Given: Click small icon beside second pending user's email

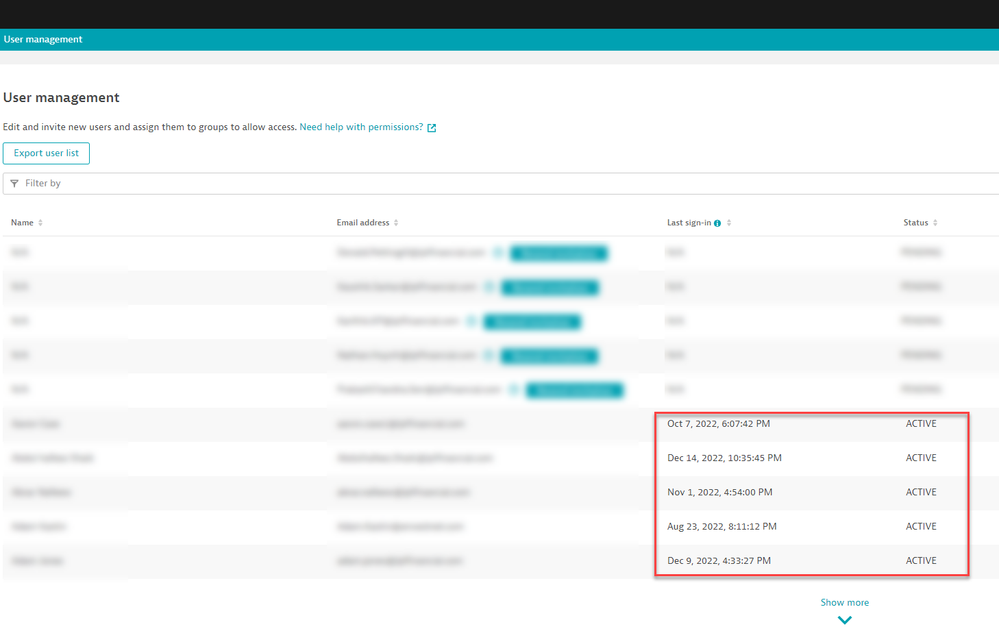Looking at the screenshot, I should (489, 288).
